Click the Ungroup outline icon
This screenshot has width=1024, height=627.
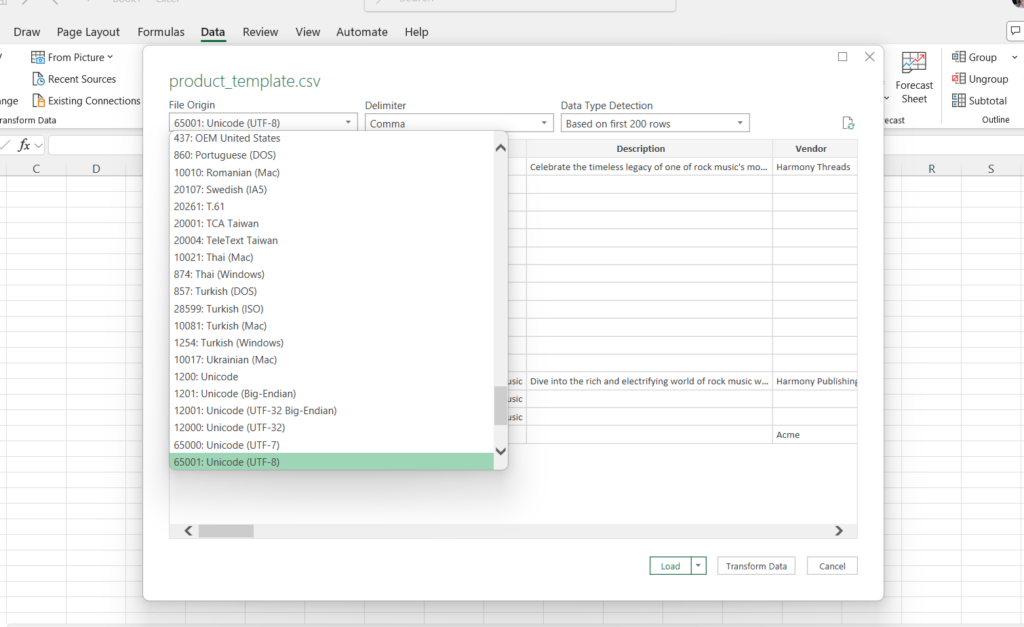(x=958, y=78)
